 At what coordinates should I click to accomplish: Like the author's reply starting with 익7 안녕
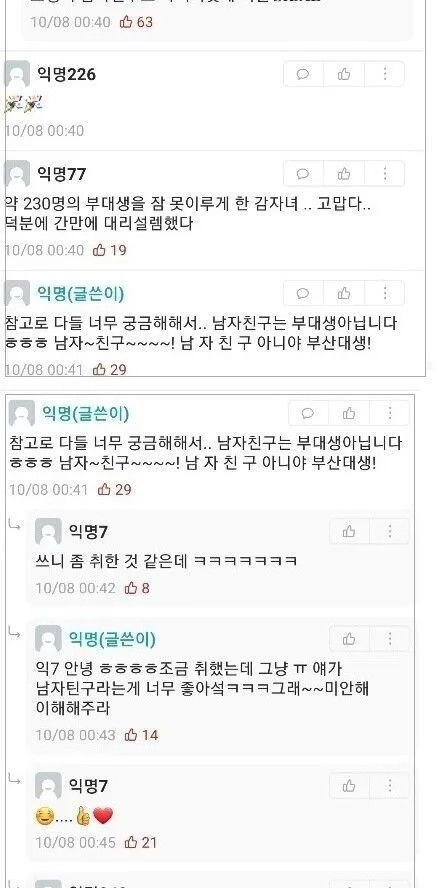tap(349, 639)
